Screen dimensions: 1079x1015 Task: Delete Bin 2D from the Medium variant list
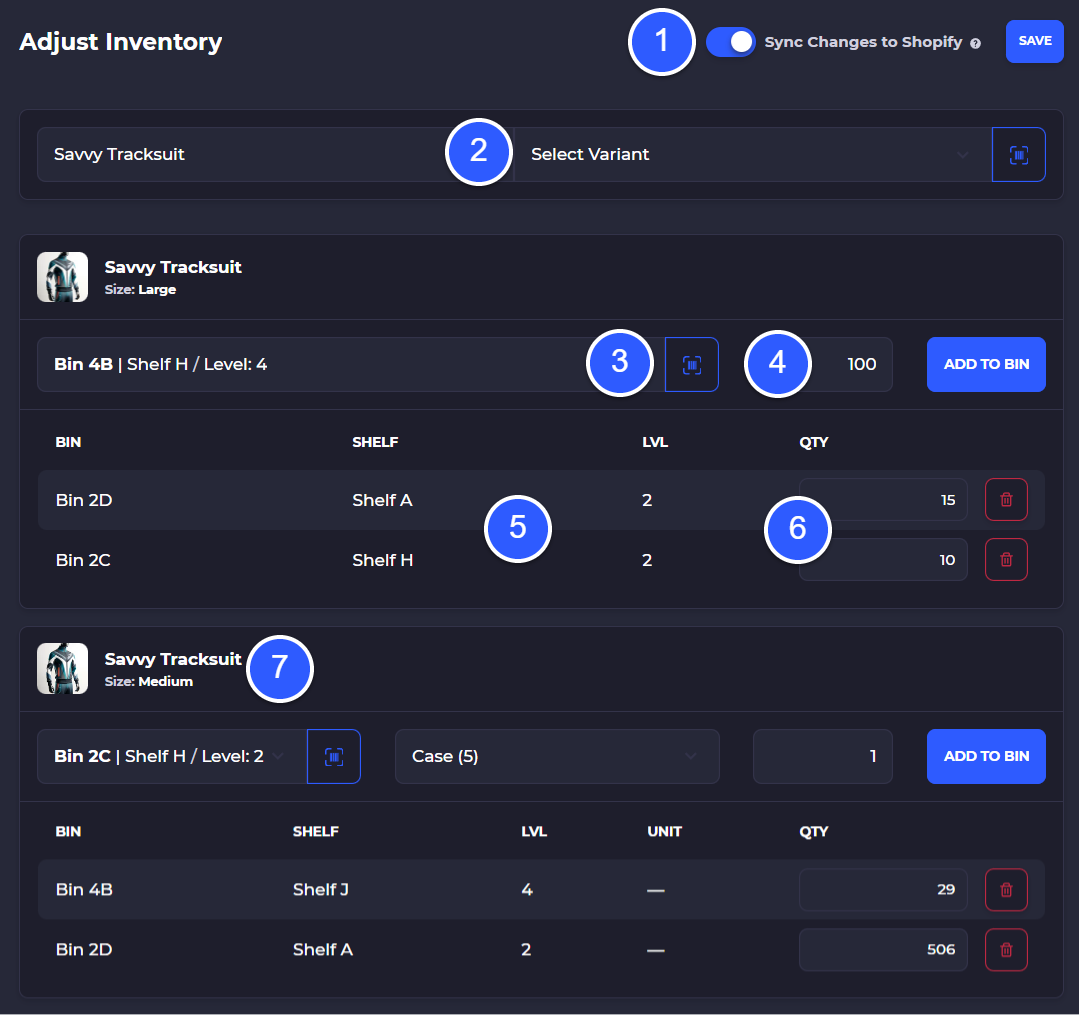[1006, 949]
